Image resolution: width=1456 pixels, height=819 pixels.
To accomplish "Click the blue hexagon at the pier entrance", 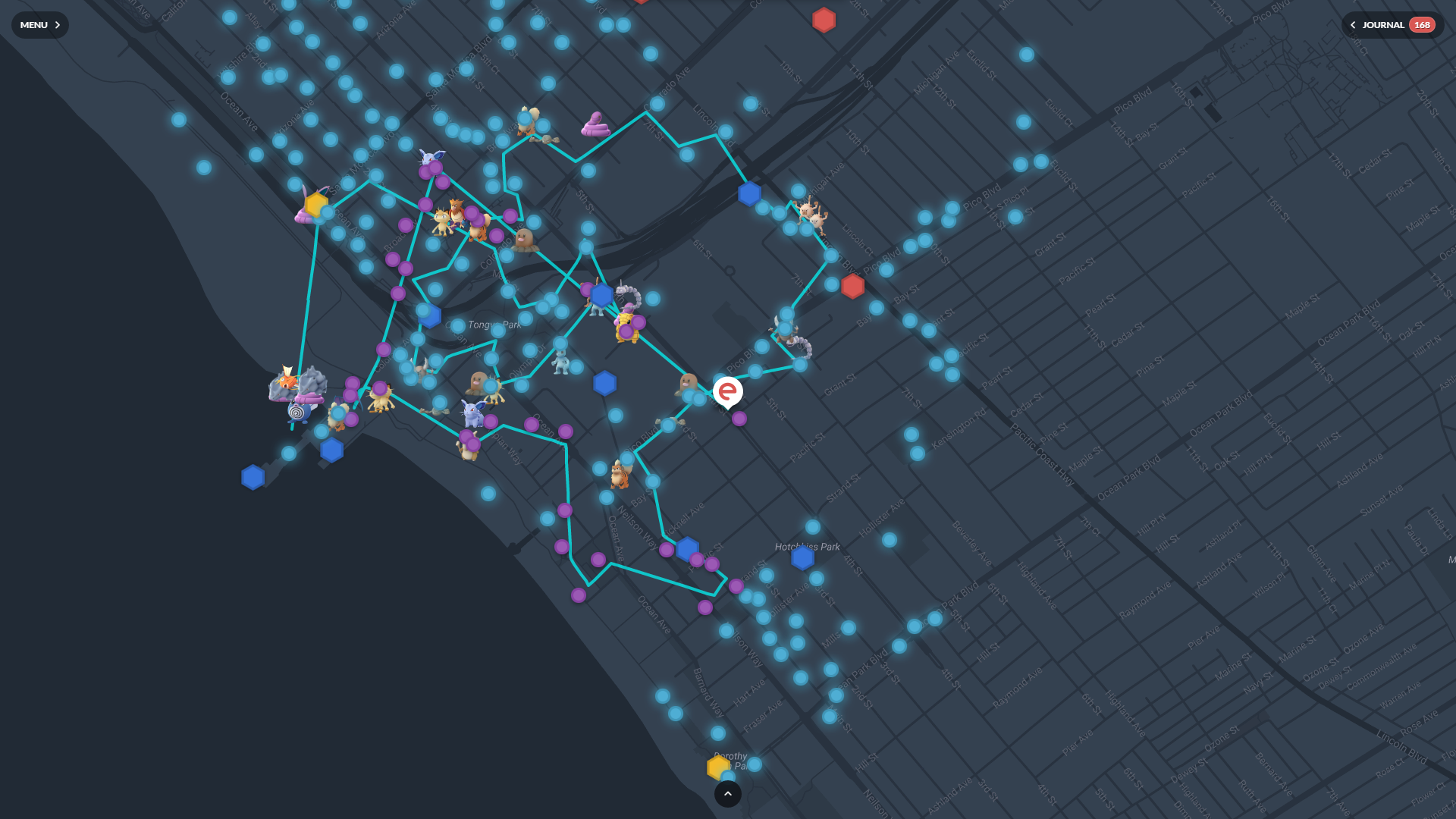I will [x=331, y=450].
